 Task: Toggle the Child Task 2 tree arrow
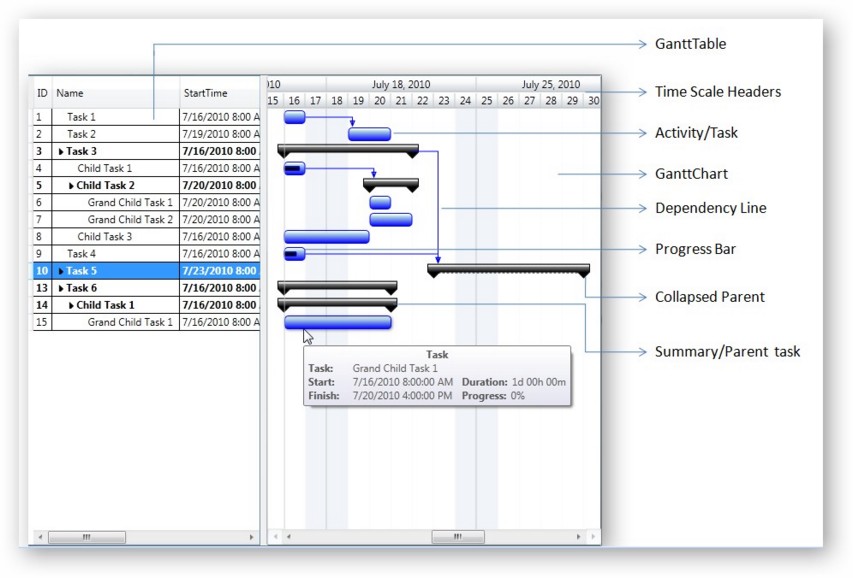point(72,186)
